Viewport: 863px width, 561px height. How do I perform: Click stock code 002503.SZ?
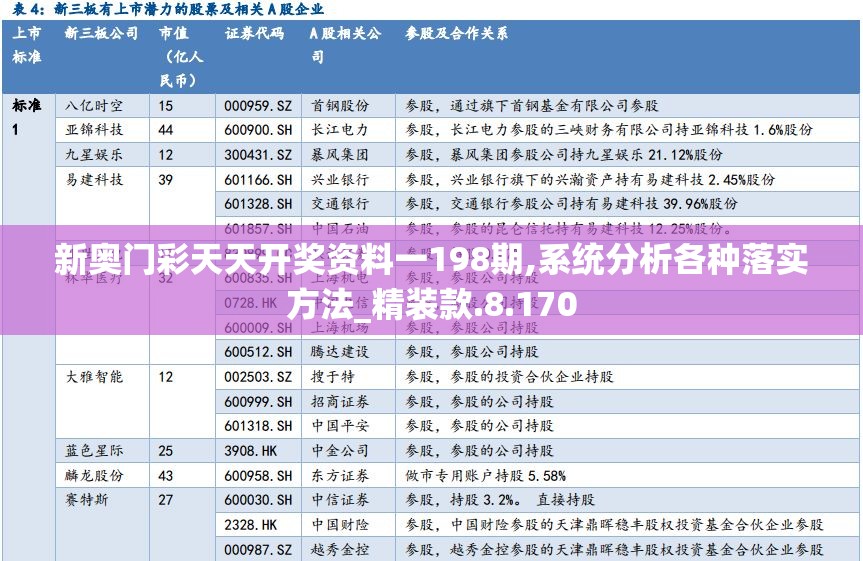coord(258,377)
